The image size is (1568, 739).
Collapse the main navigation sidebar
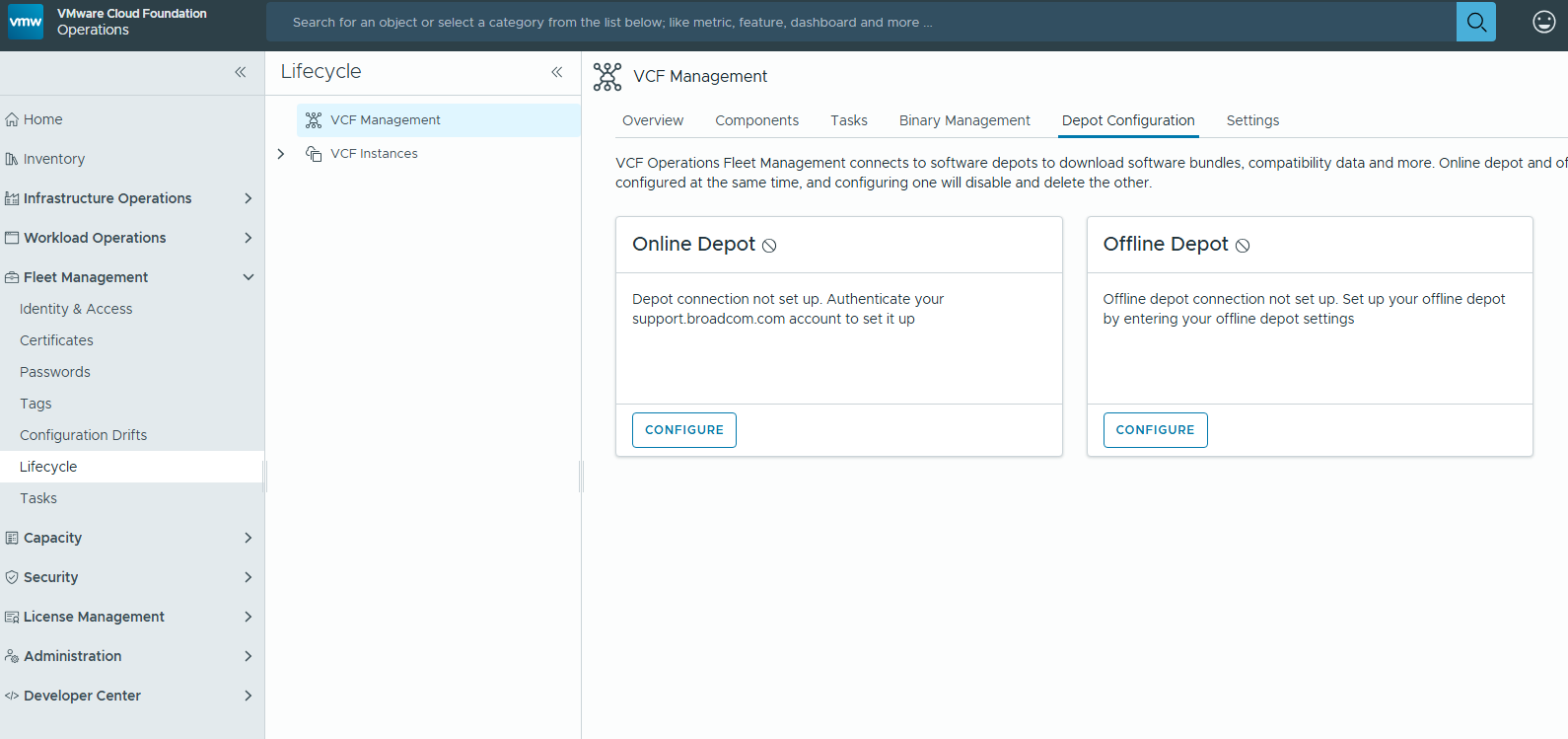coord(240,72)
